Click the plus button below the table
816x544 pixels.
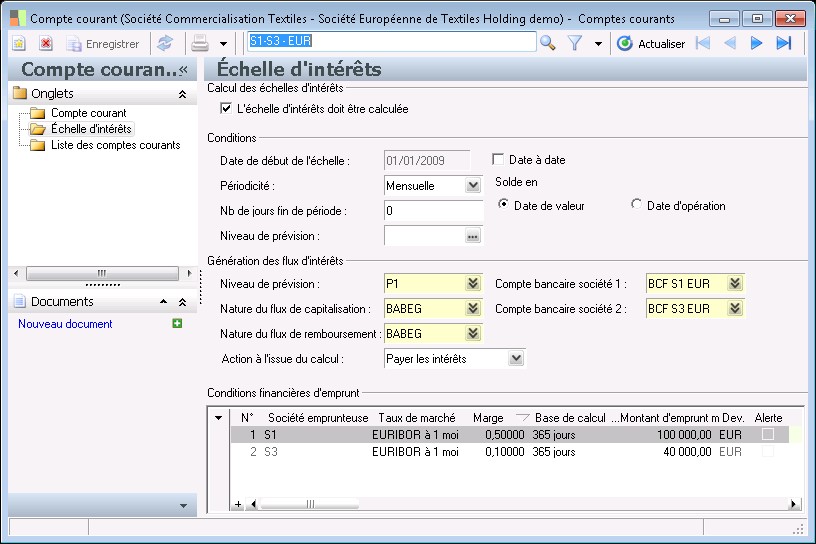pos(238,504)
